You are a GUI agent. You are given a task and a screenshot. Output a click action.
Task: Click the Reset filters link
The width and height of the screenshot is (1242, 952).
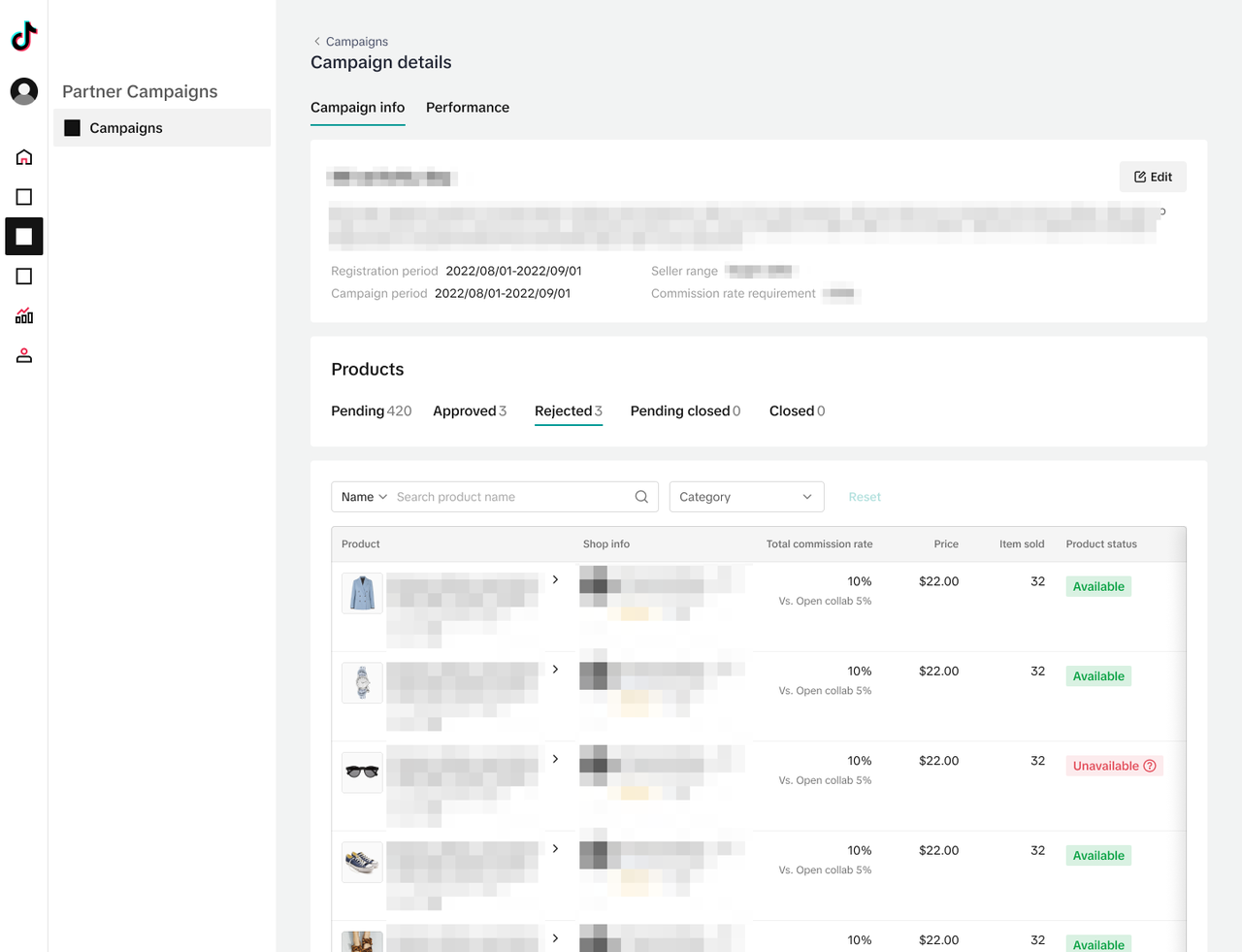864,497
